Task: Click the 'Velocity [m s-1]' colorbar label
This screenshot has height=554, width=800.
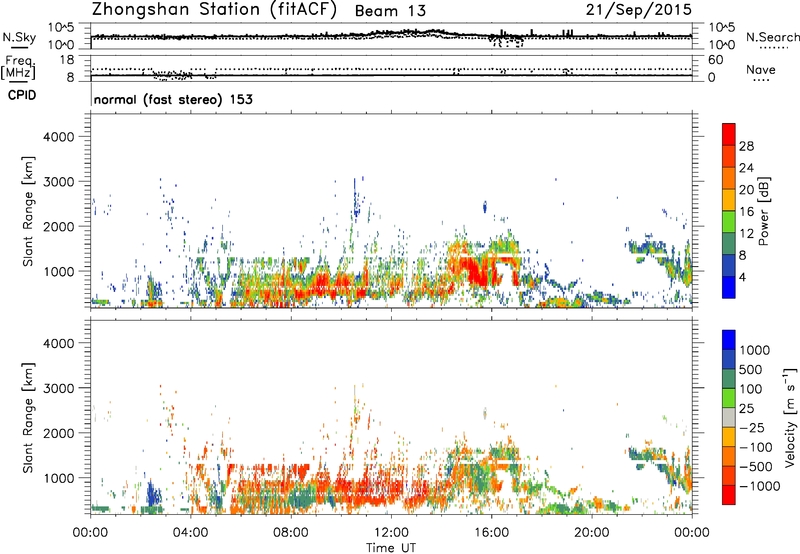Action: tap(790, 417)
